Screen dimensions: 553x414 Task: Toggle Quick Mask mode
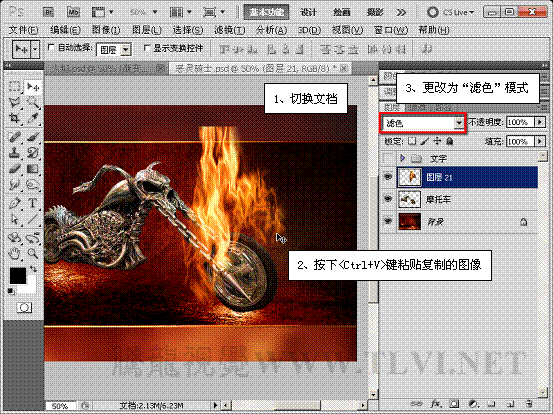point(24,308)
